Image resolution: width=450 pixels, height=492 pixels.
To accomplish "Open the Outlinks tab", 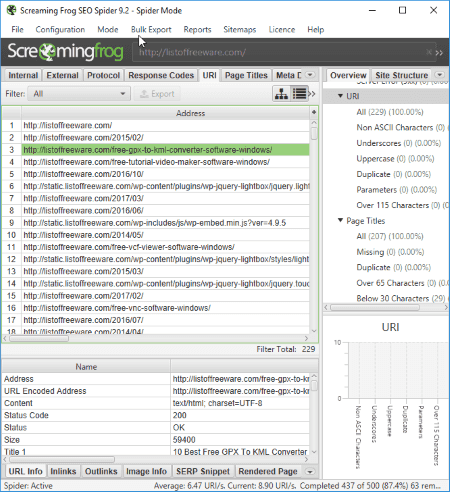I will click(x=101, y=471).
